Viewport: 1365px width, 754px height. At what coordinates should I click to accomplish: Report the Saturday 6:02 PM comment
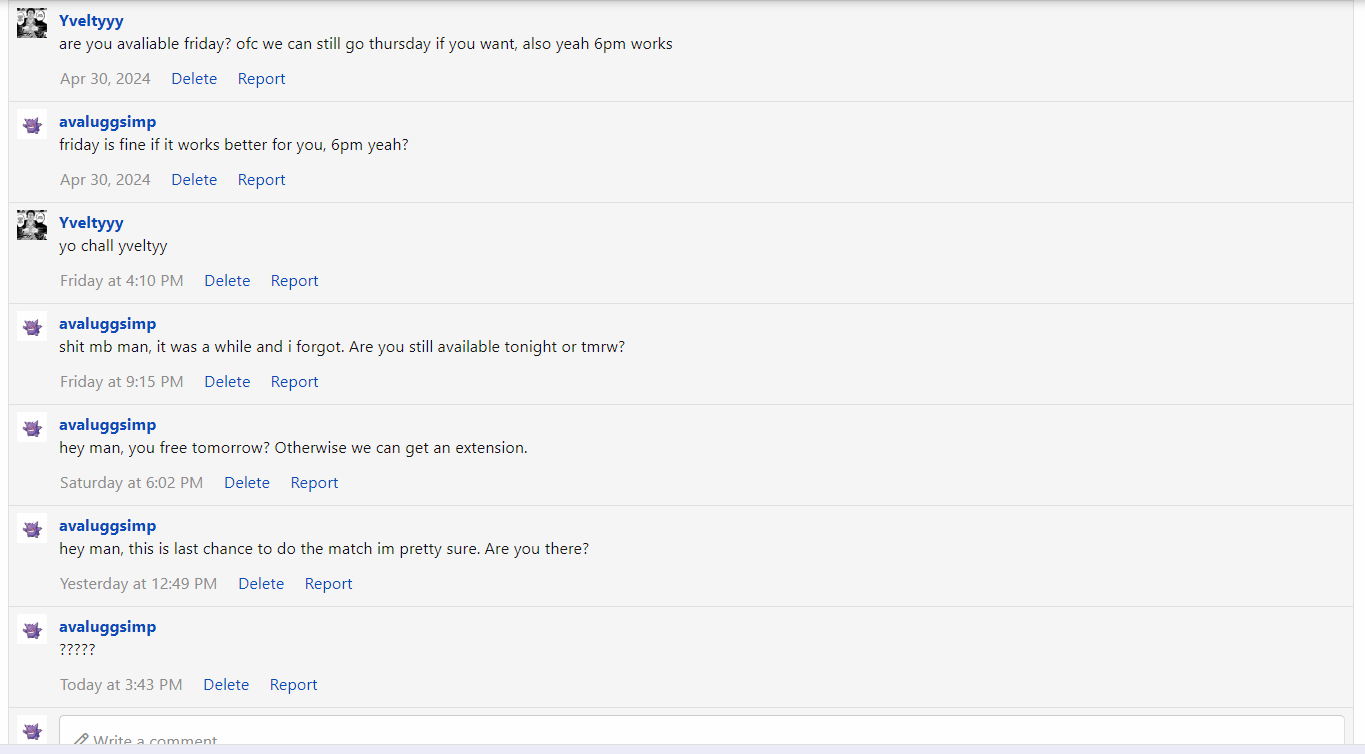click(x=314, y=483)
